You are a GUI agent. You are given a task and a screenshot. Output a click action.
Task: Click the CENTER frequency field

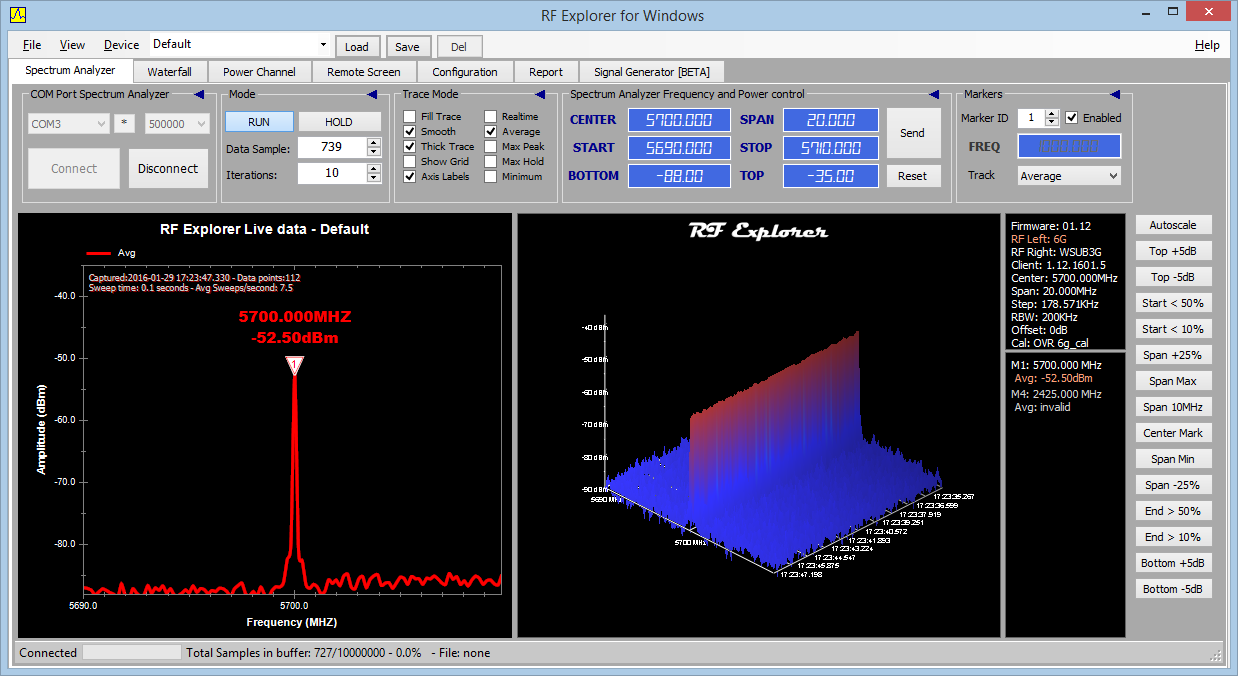[x=679, y=120]
